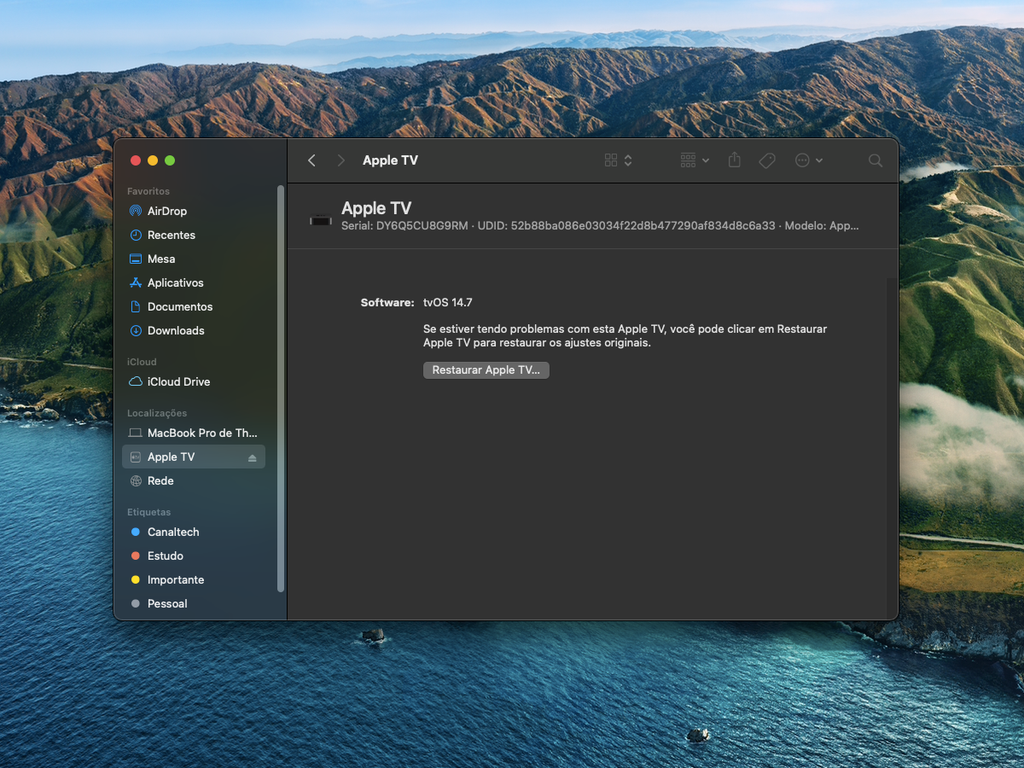Go forward using the toolbar forward arrow
Image resolution: width=1024 pixels, height=768 pixels.
point(340,161)
